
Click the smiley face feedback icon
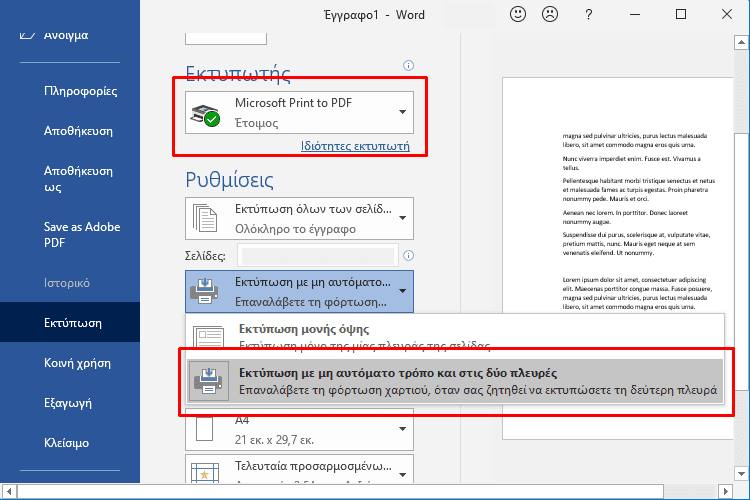point(518,14)
